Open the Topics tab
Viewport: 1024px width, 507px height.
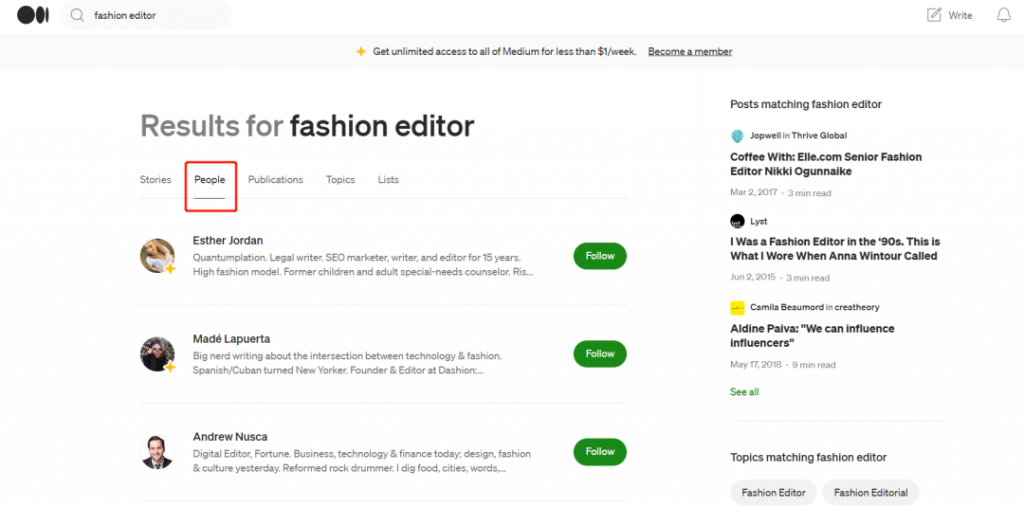coord(340,180)
